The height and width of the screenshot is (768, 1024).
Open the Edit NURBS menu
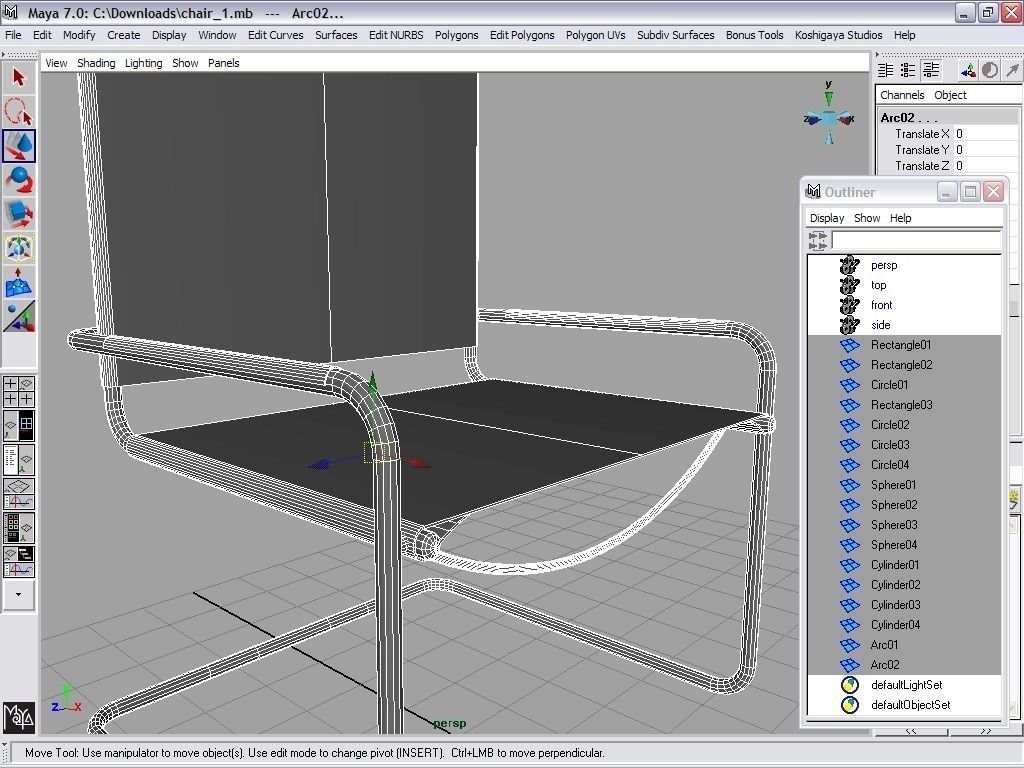pyautogui.click(x=396, y=35)
